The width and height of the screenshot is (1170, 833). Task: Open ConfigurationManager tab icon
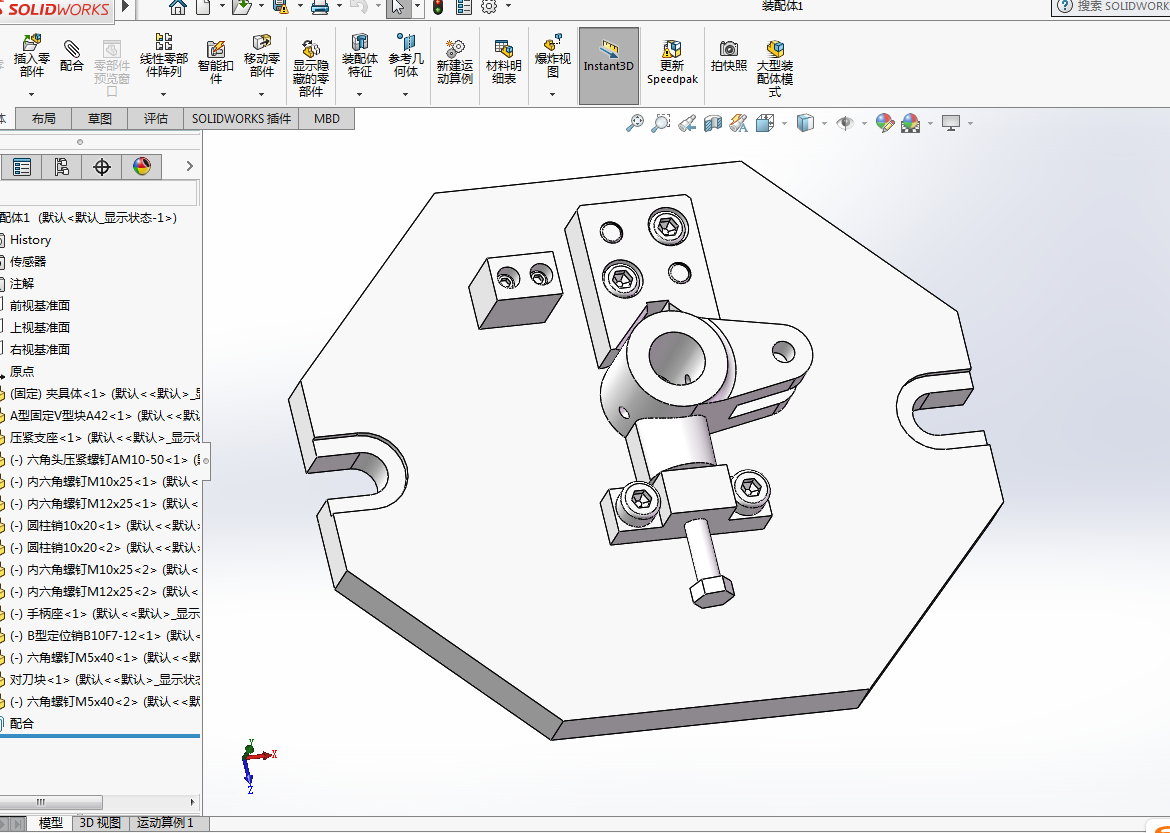point(61,166)
